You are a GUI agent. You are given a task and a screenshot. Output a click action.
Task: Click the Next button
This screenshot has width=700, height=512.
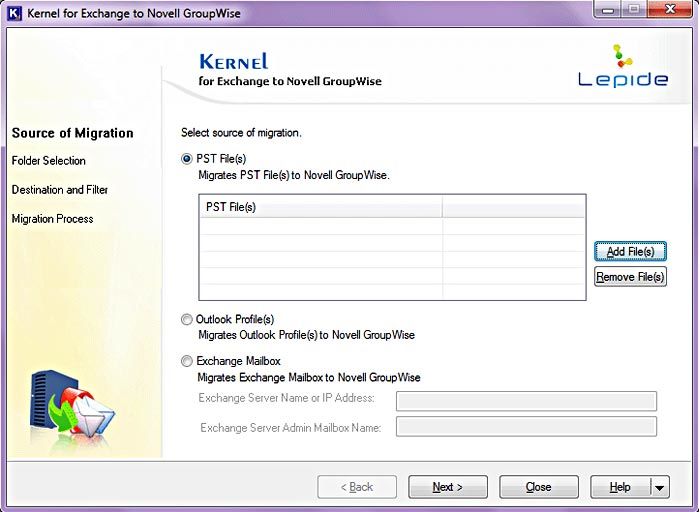[x=448, y=487]
